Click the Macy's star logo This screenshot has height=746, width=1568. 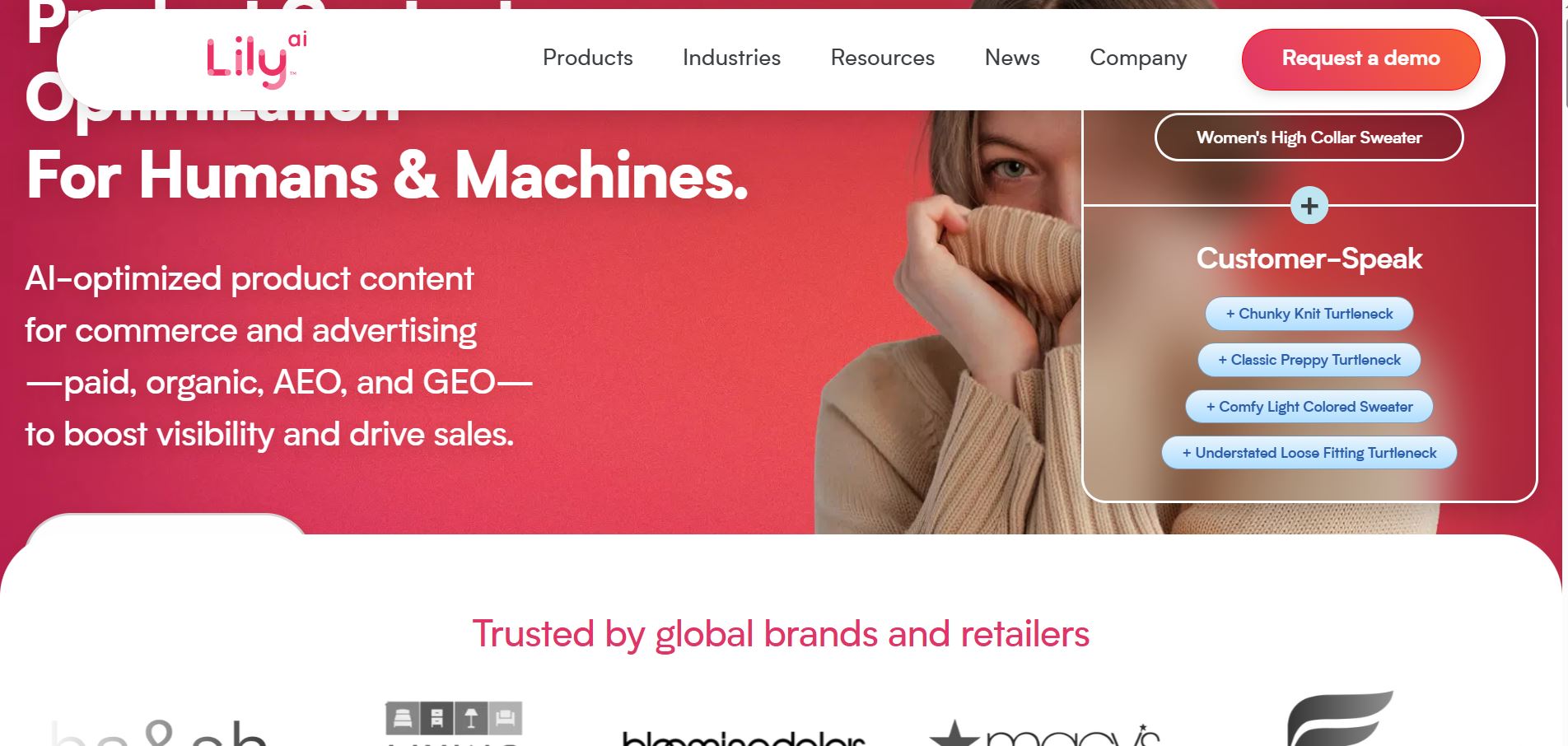[1044, 733]
